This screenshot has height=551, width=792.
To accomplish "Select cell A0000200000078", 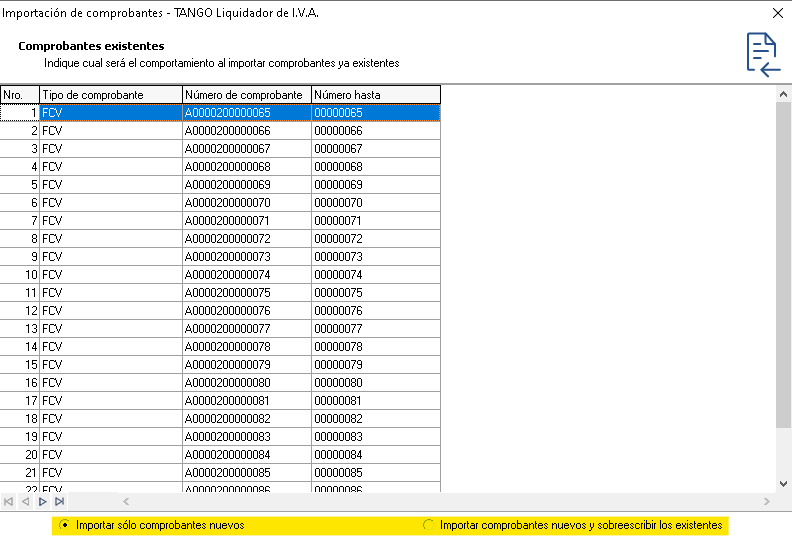I will 247,347.
